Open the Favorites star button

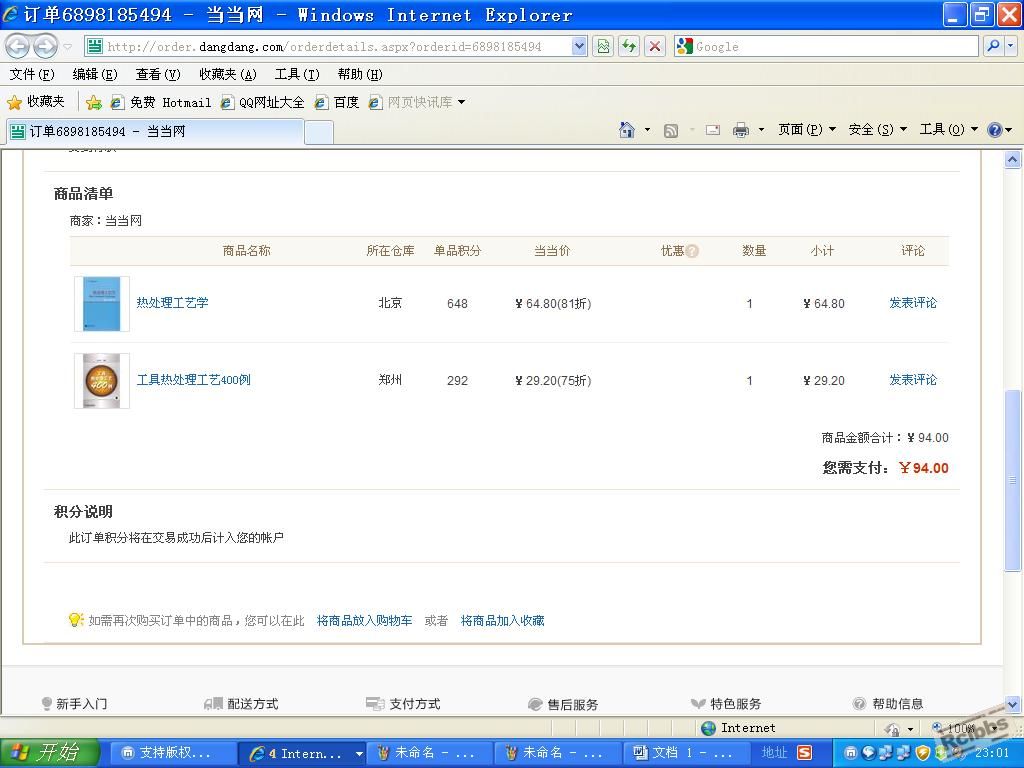(14, 103)
